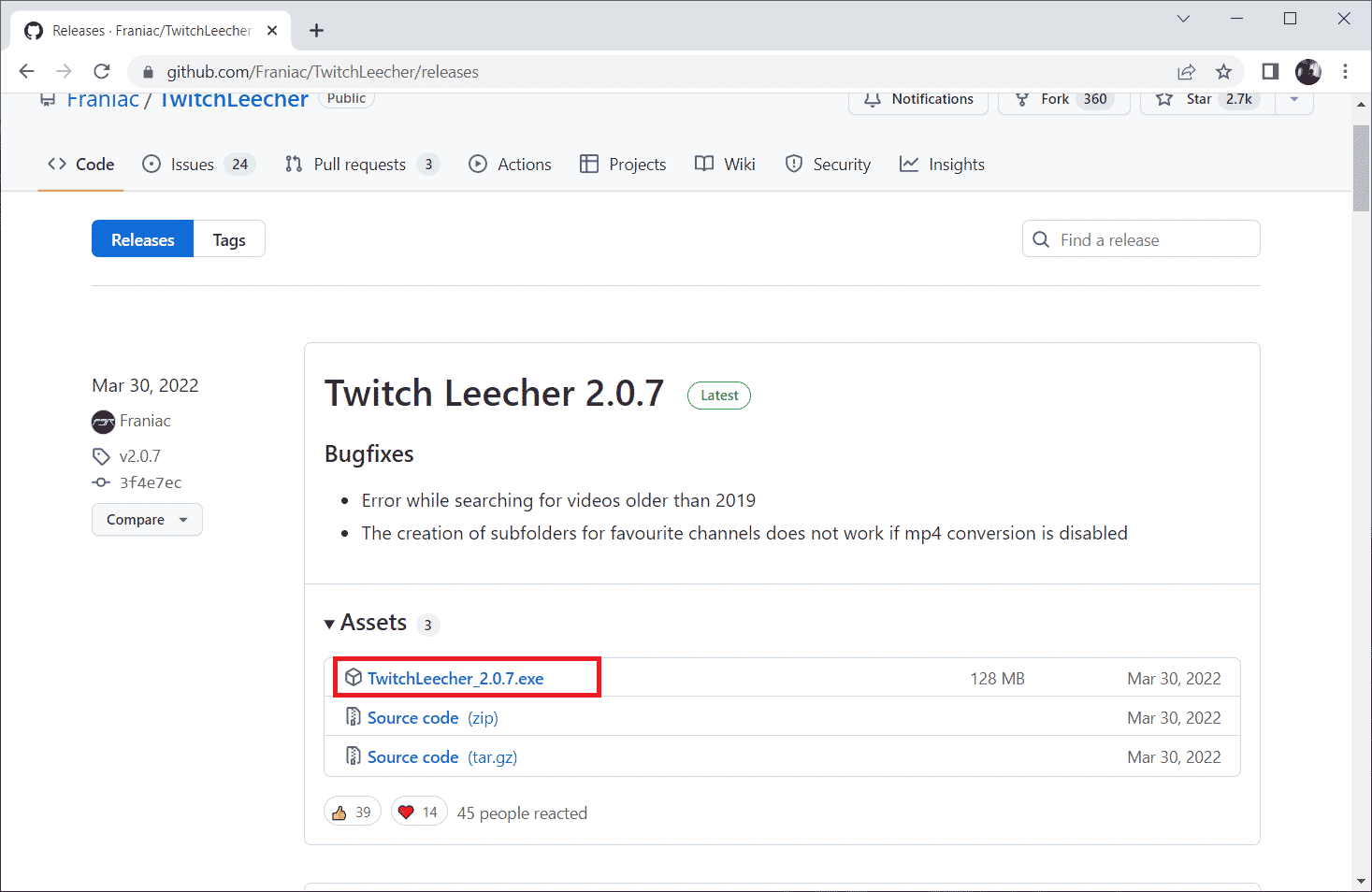Screen dimensions: 1372x892
Task: Open the browser side panel icon
Action: [1270, 72]
